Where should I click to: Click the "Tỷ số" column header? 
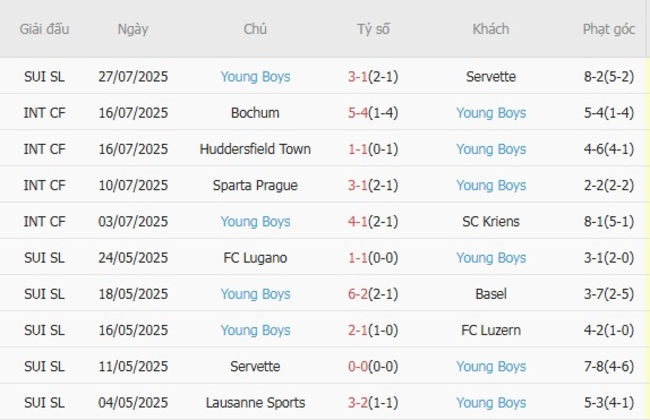(373, 30)
